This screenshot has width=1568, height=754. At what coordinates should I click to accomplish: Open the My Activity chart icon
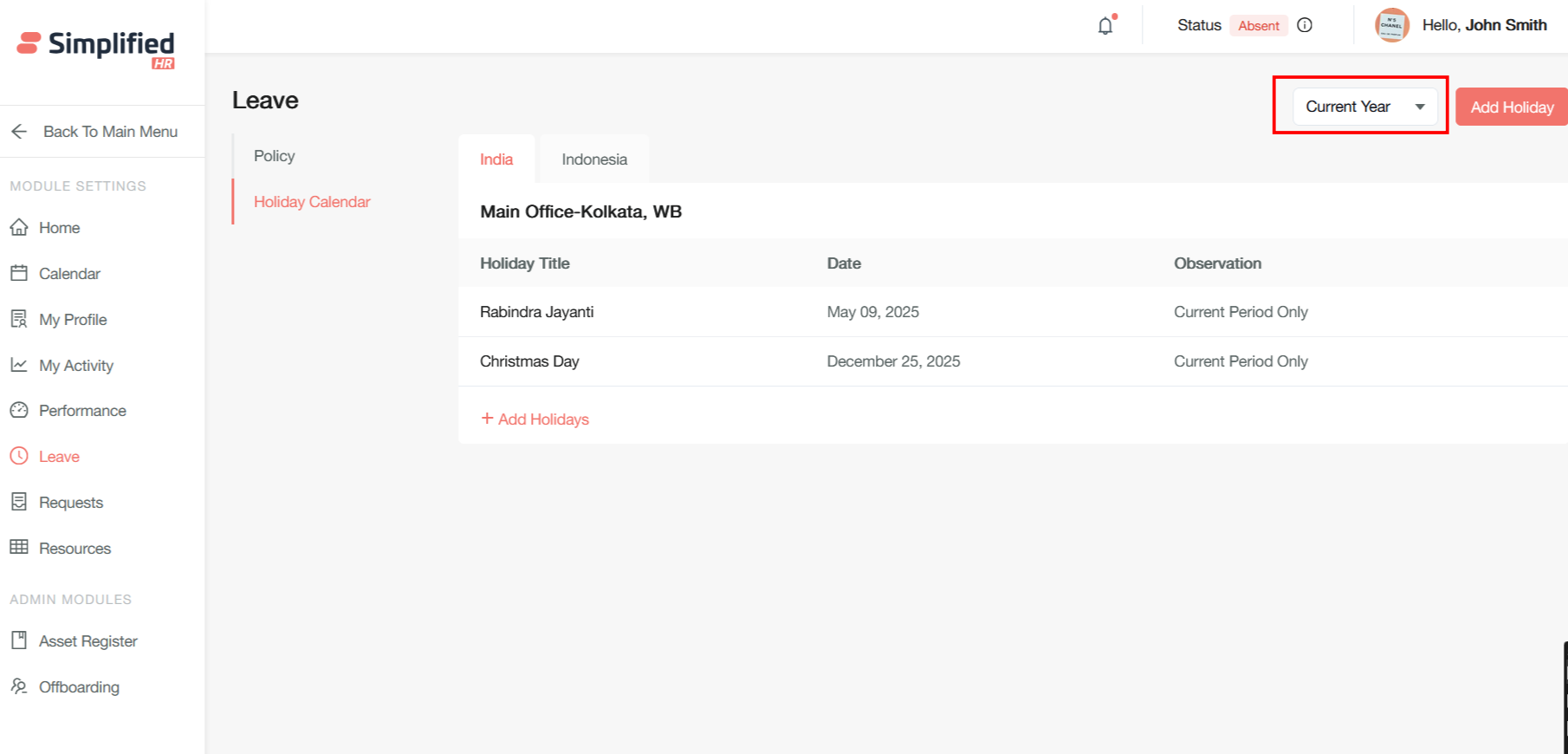19,366
